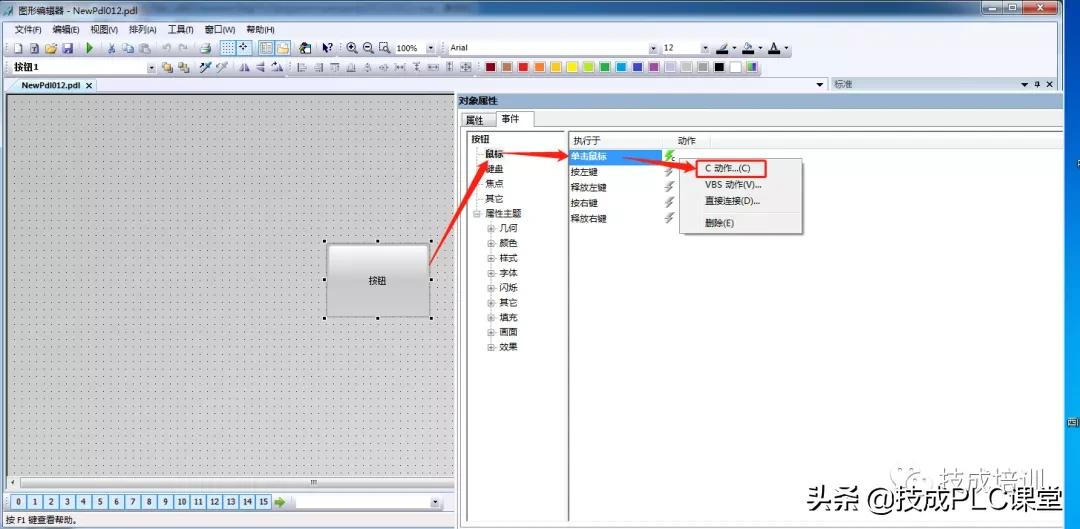Screen dimensions: 1080x529
Task: Save the picture with the floppy disk icon
Action: coord(68,48)
